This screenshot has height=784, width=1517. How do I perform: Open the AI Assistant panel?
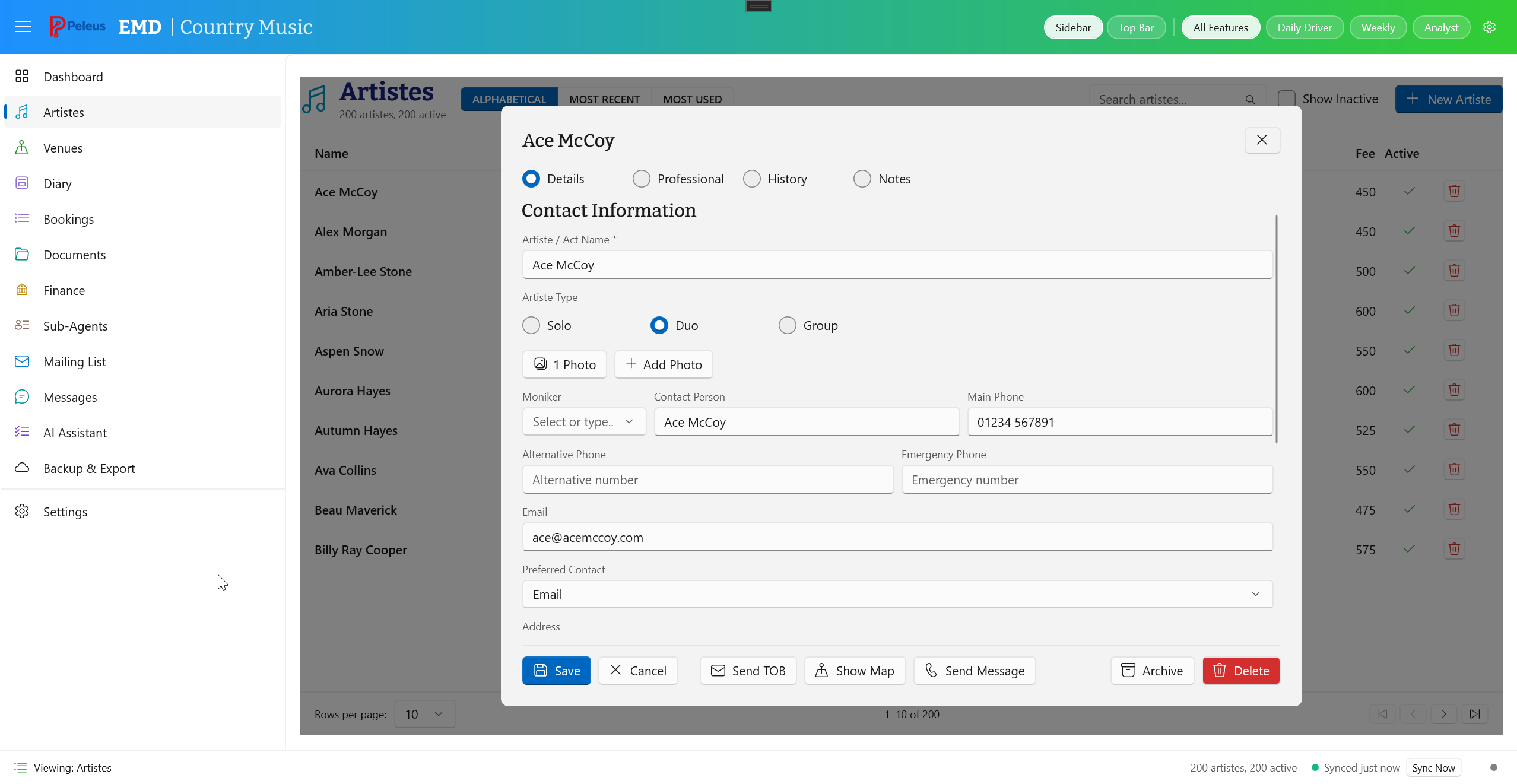(75, 433)
